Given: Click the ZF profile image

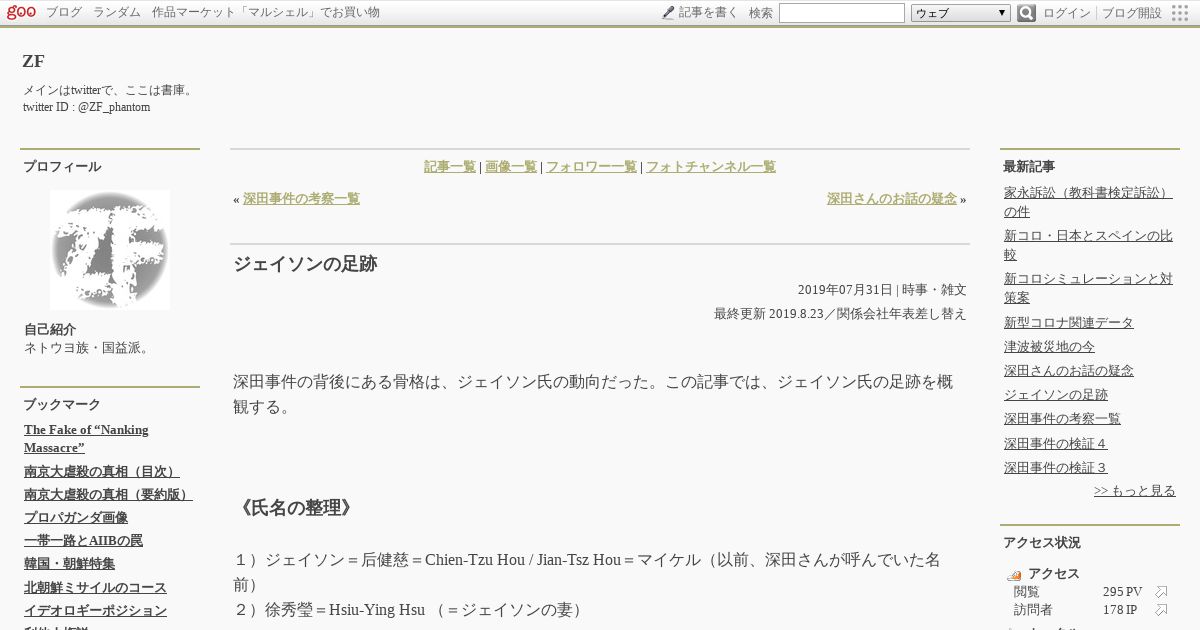Looking at the screenshot, I should [110, 250].
